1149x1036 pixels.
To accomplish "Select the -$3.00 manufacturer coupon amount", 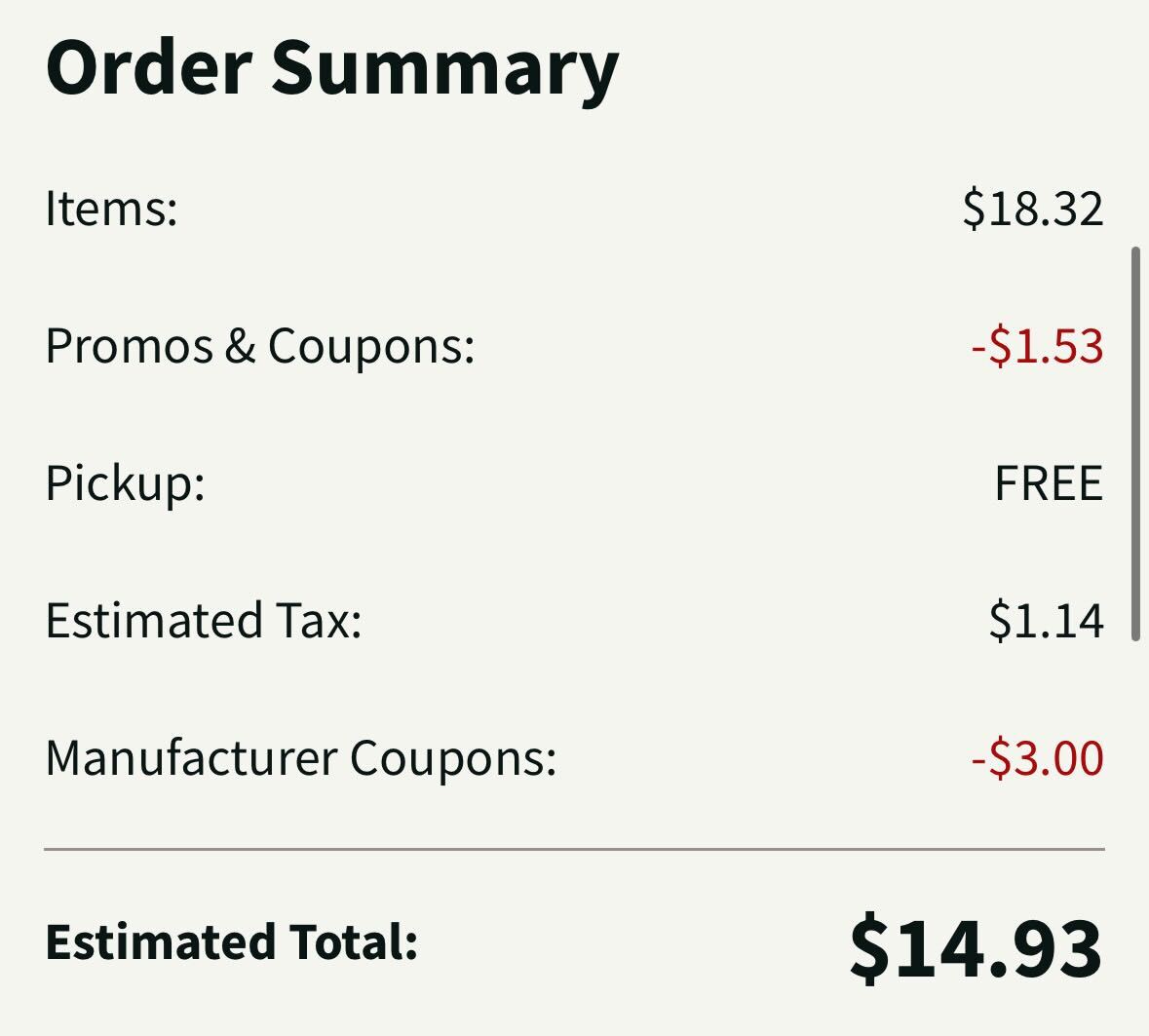I will click(1037, 758).
